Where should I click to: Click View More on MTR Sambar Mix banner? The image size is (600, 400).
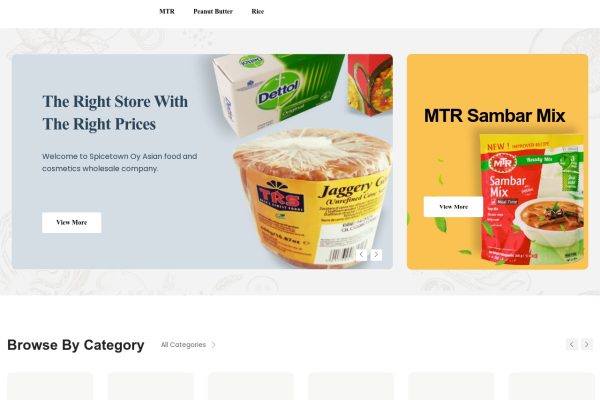pyautogui.click(x=453, y=207)
